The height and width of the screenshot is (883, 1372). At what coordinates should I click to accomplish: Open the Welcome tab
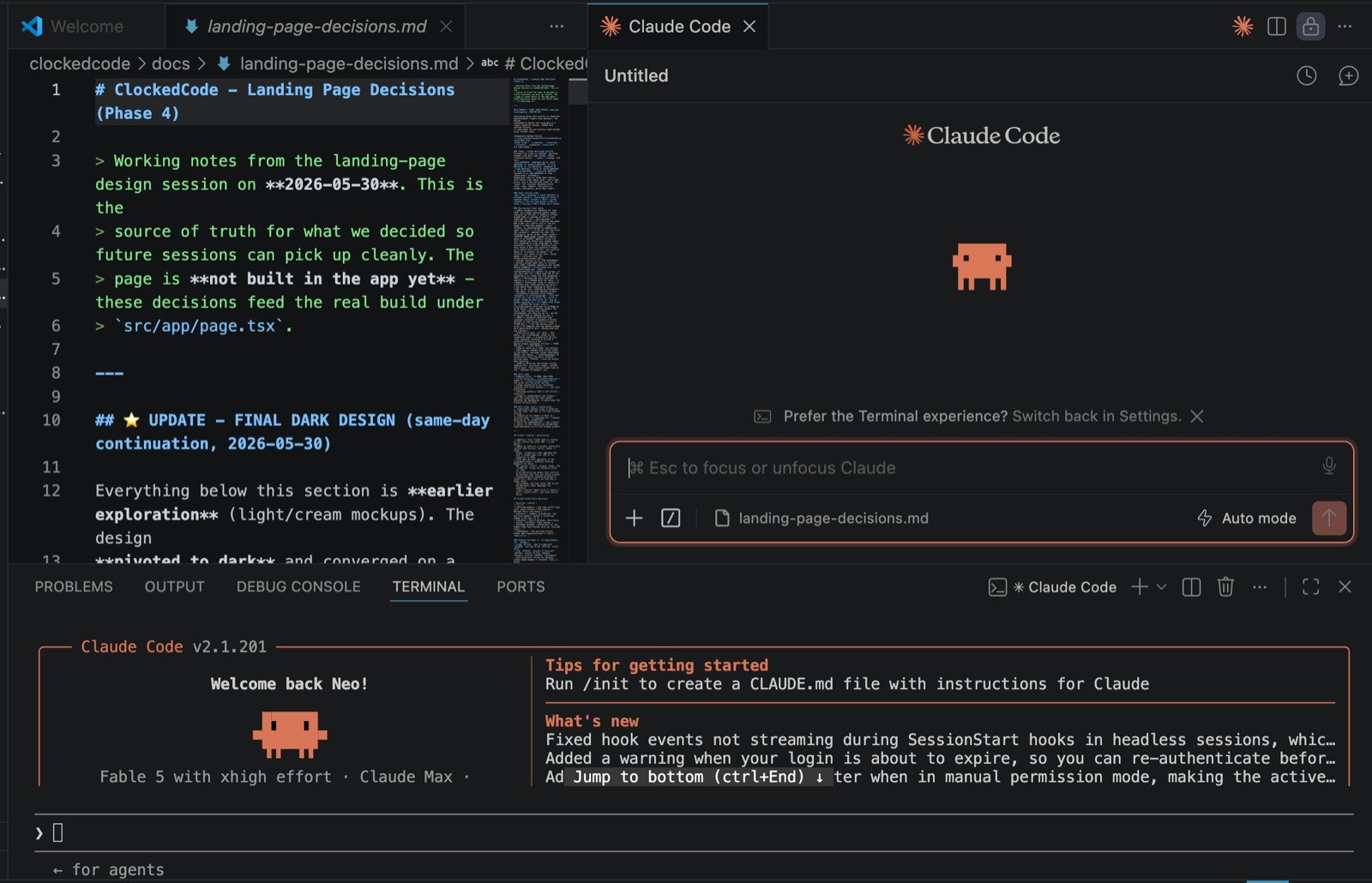point(86,27)
